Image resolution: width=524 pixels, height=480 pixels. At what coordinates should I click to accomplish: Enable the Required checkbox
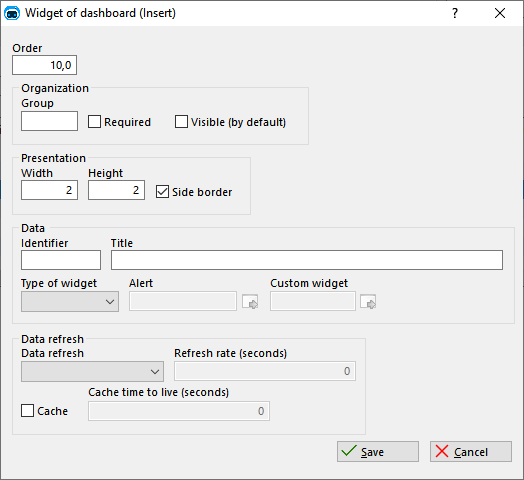(94, 122)
